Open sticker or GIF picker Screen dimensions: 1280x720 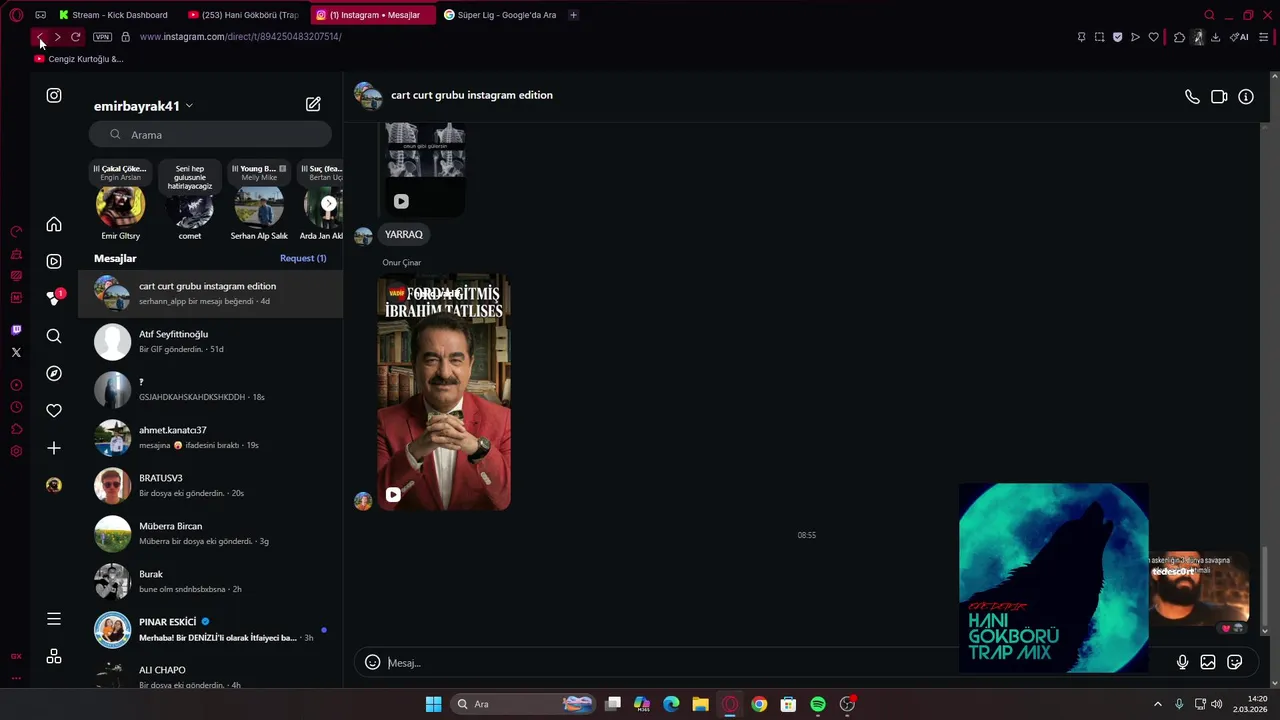pyautogui.click(x=1235, y=662)
